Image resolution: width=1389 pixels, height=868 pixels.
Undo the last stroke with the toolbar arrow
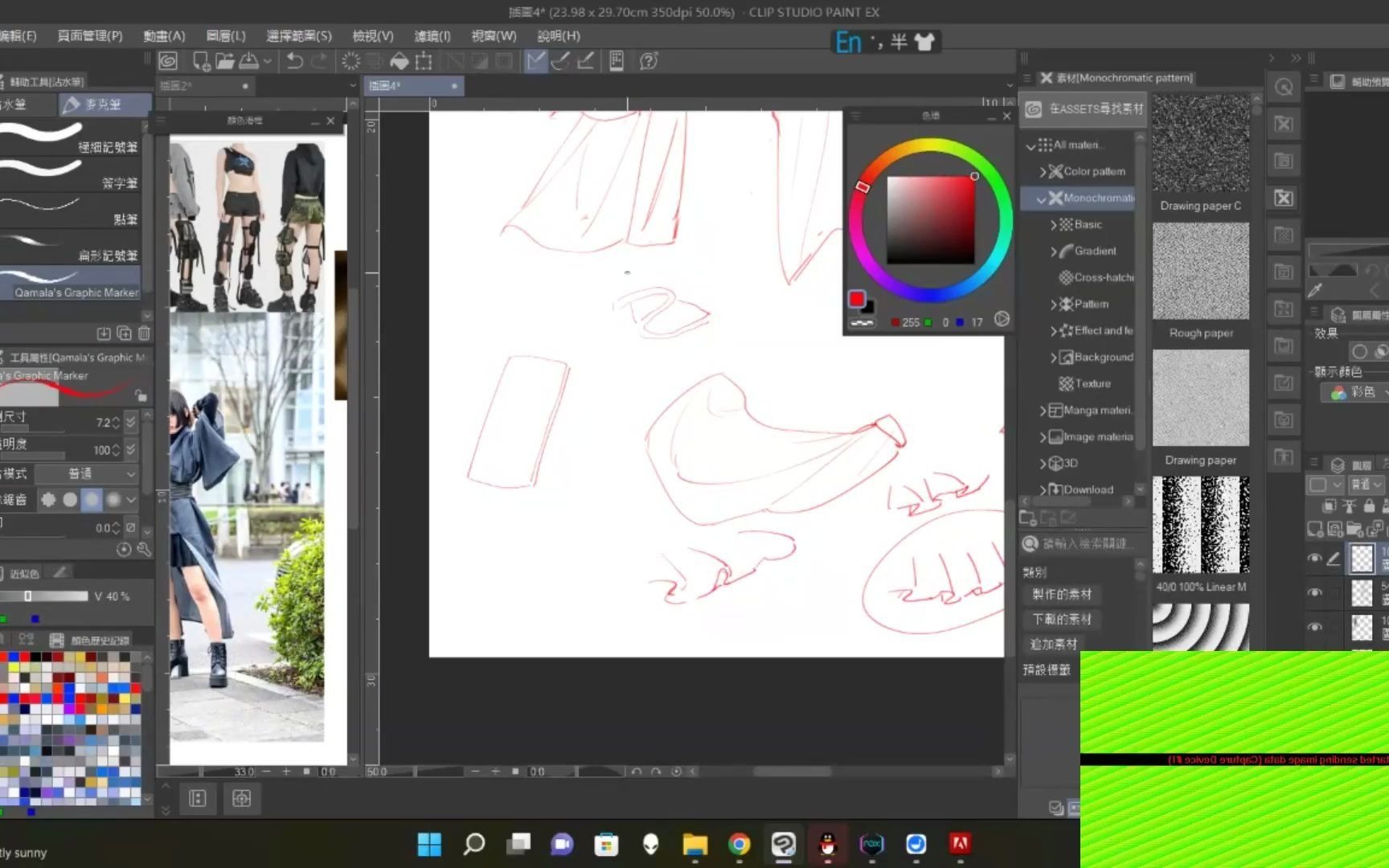click(x=294, y=61)
